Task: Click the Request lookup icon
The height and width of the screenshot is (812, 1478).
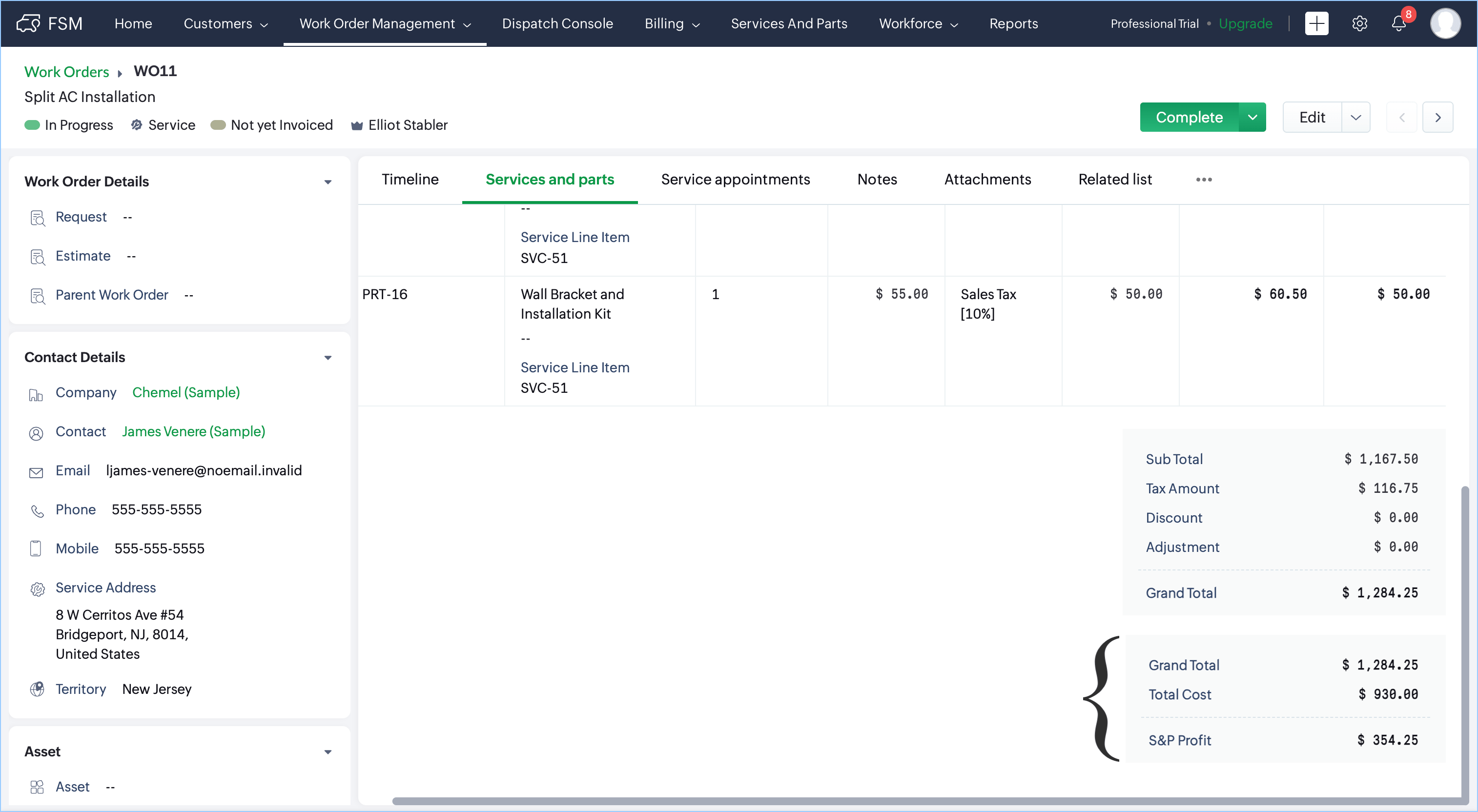Action: (37, 218)
